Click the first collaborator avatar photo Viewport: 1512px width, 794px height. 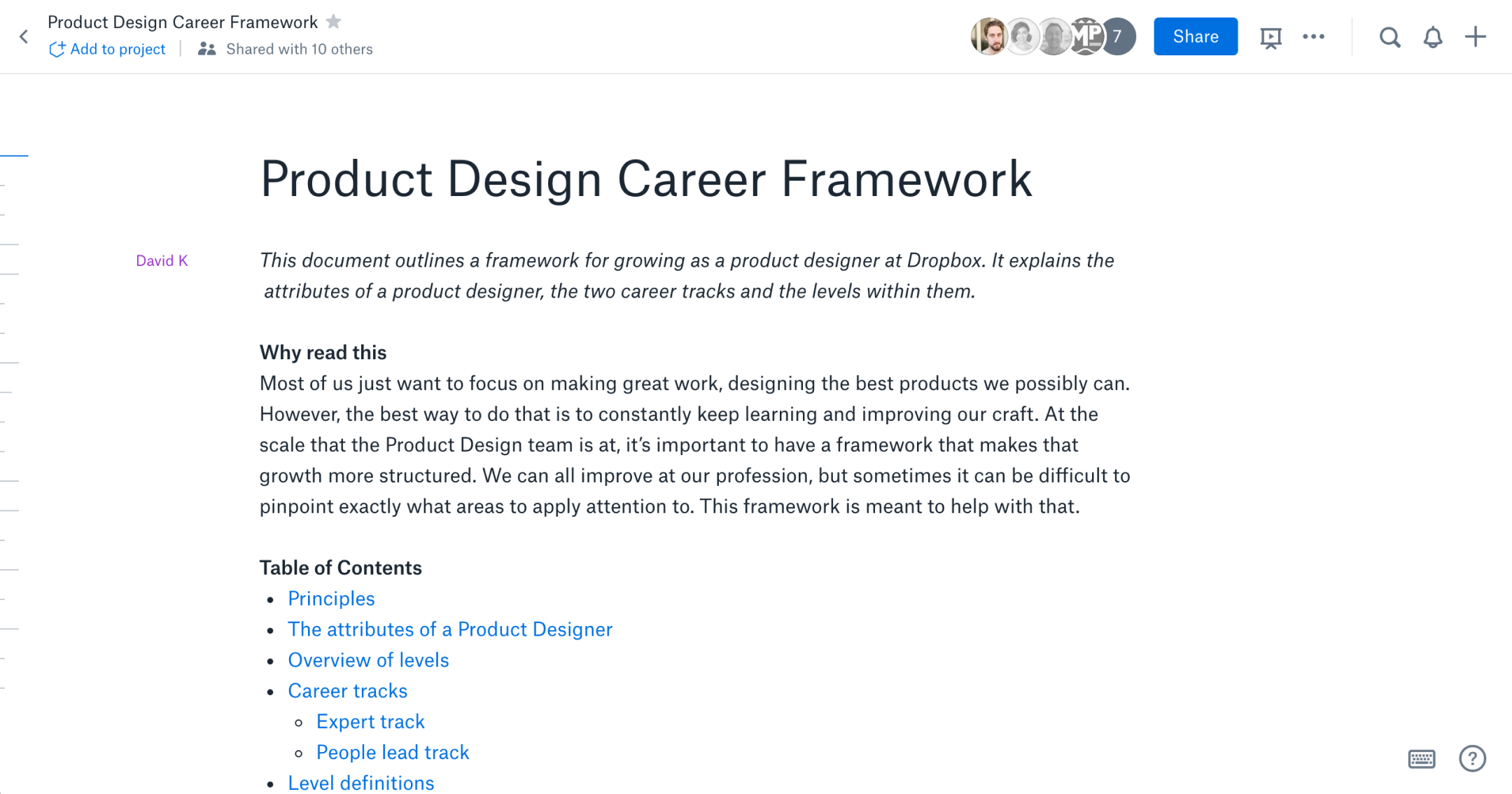(989, 36)
